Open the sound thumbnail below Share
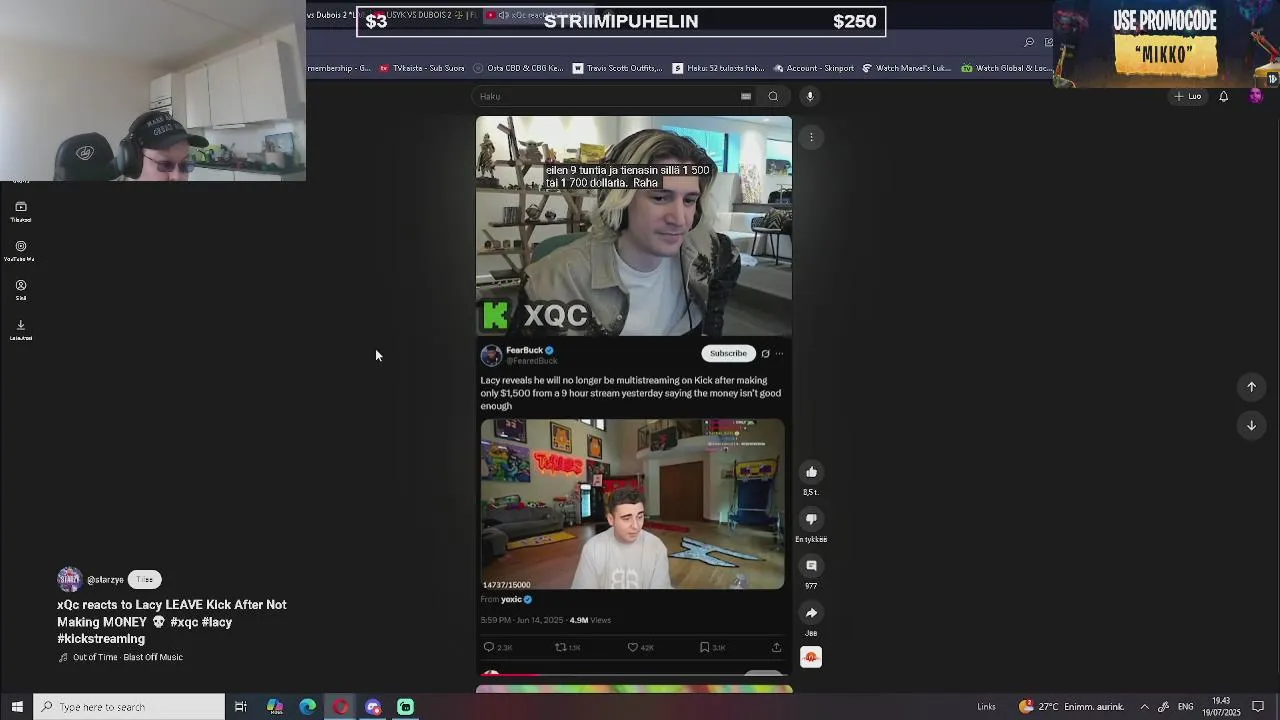The image size is (1280, 720). [x=811, y=657]
